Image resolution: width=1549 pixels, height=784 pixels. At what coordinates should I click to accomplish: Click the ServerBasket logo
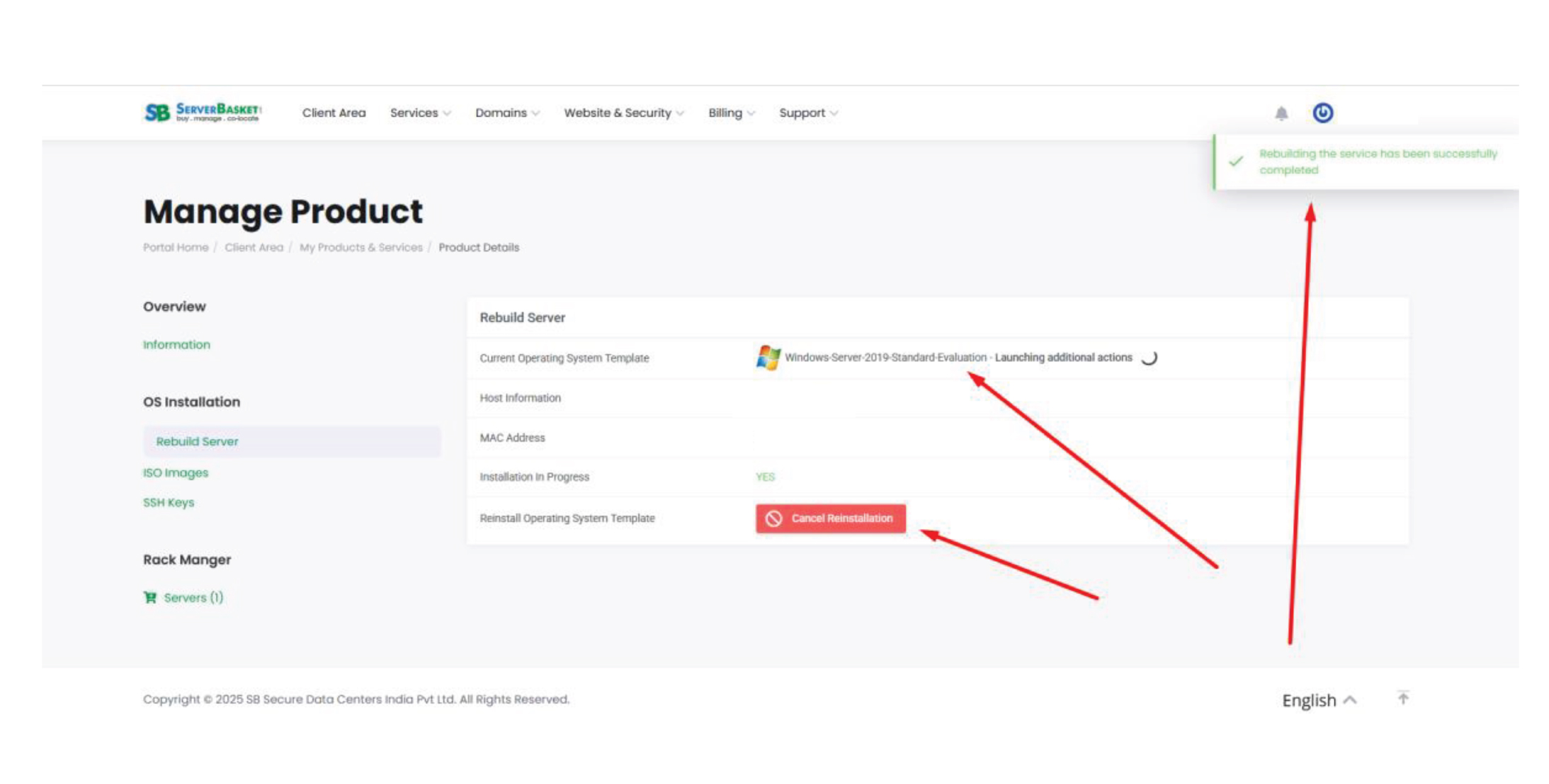point(202,112)
